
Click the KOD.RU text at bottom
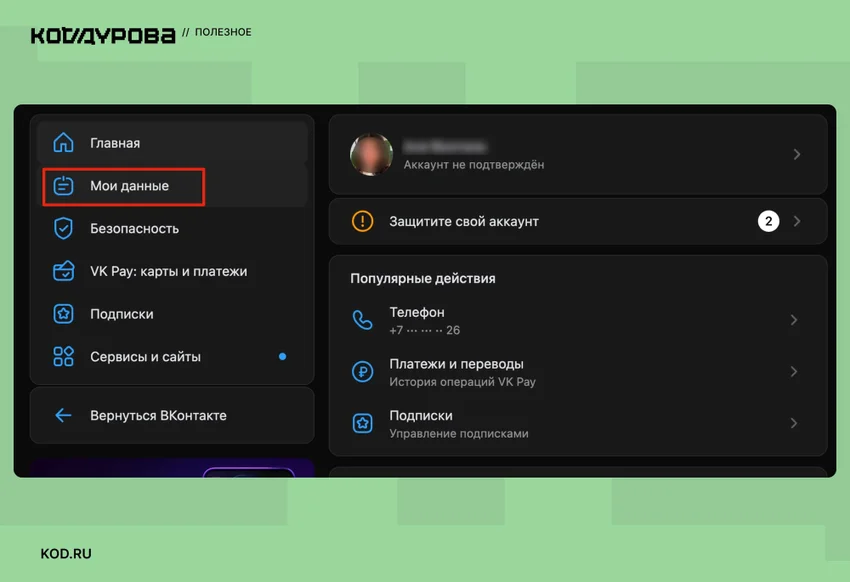66,554
